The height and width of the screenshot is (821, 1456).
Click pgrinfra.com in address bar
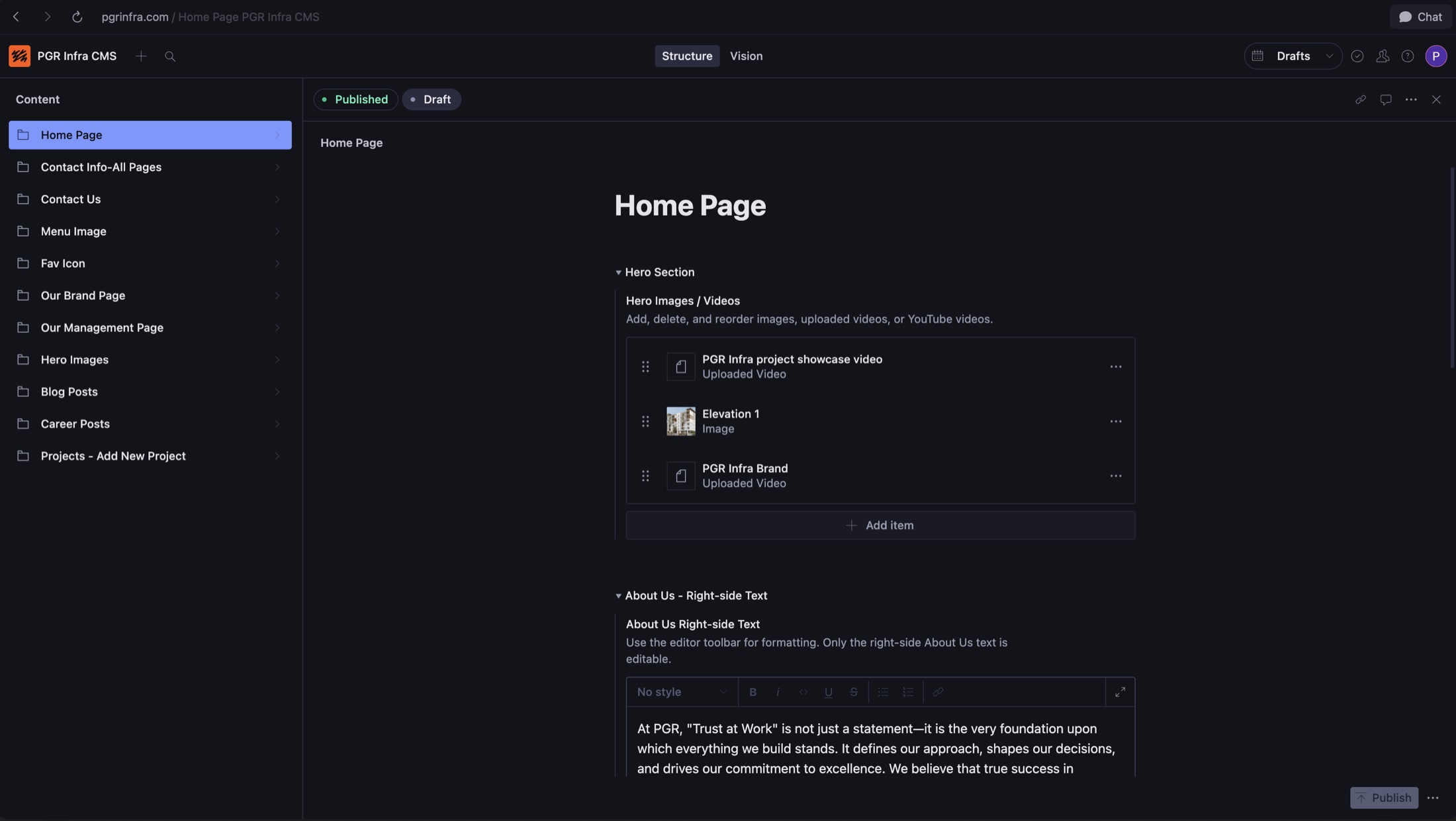[135, 17]
